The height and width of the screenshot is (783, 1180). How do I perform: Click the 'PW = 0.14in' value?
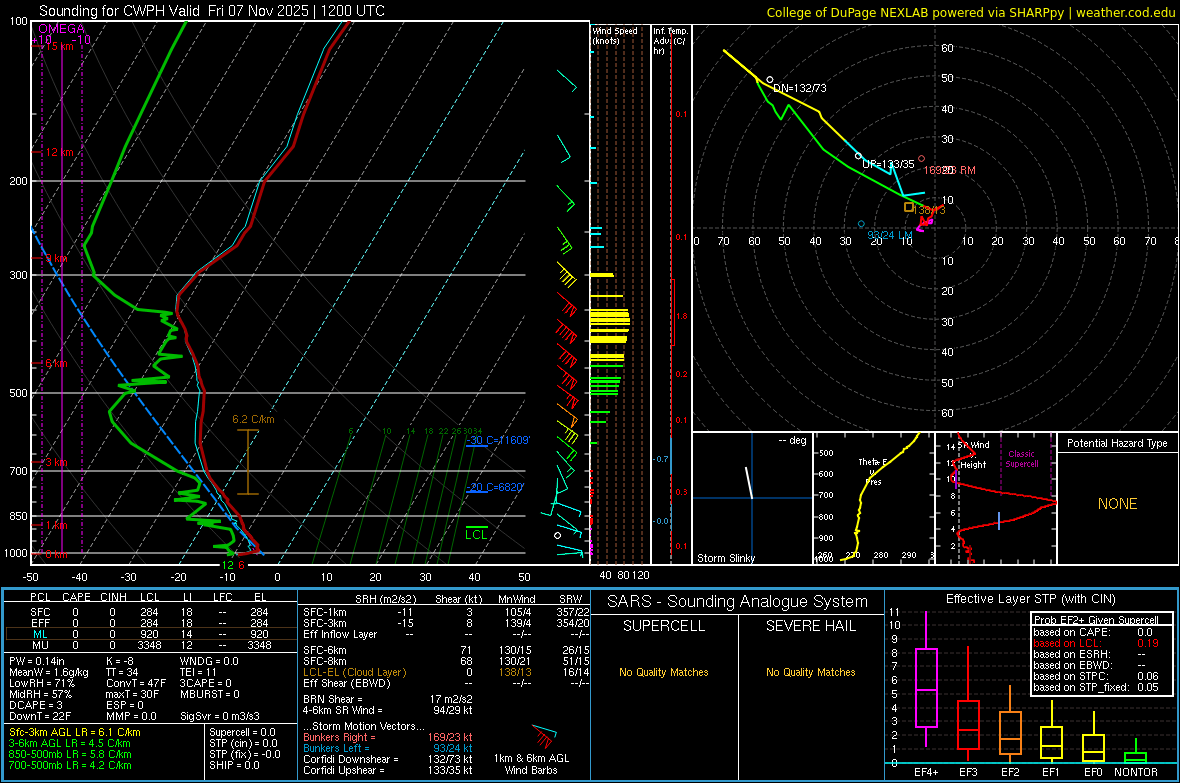pos(37,661)
